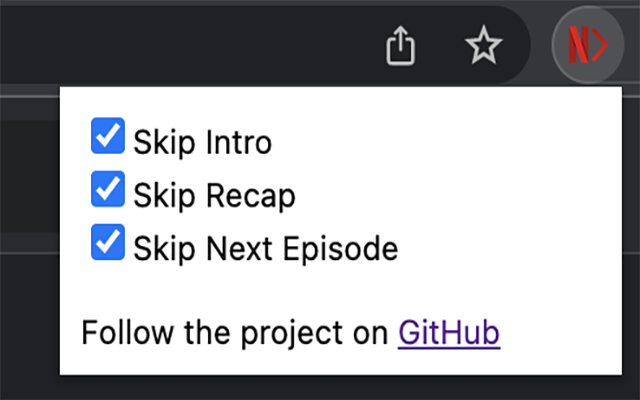This screenshot has width=640, height=400.
Task: Click the red arrow beside the N logo
Action: click(x=600, y=44)
